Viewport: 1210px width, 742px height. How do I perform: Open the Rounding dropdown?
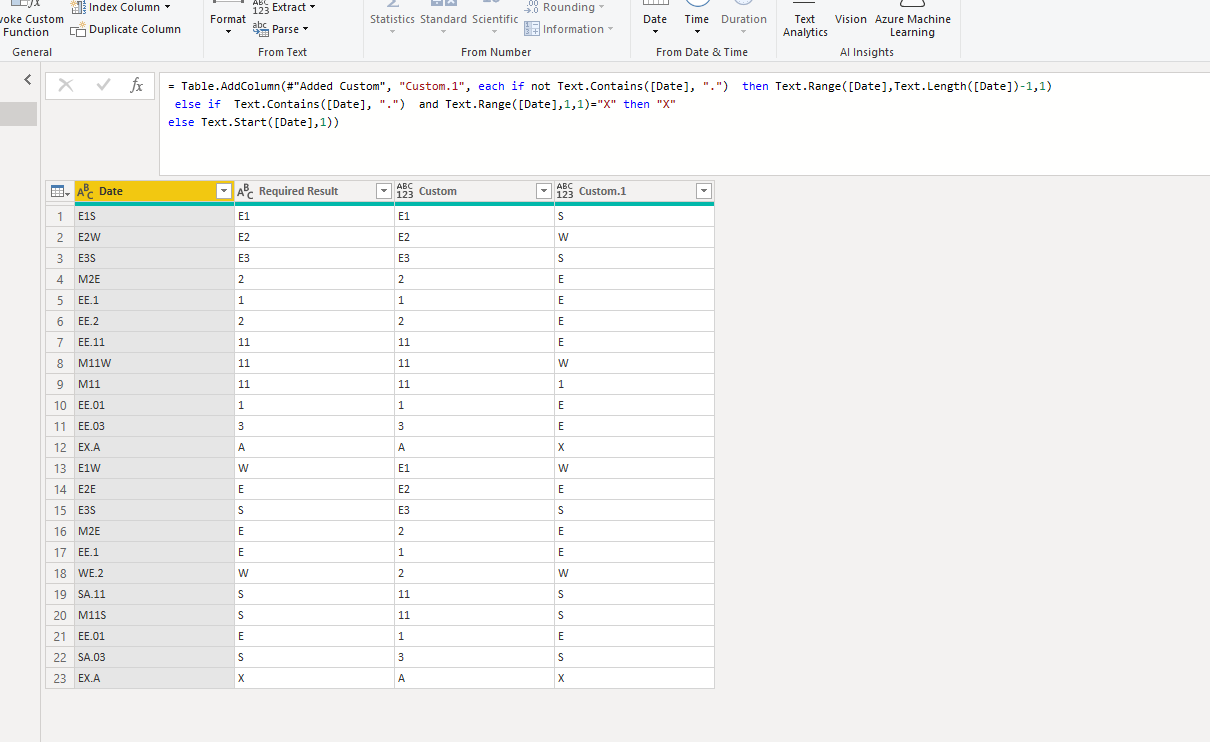(x=564, y=7)
